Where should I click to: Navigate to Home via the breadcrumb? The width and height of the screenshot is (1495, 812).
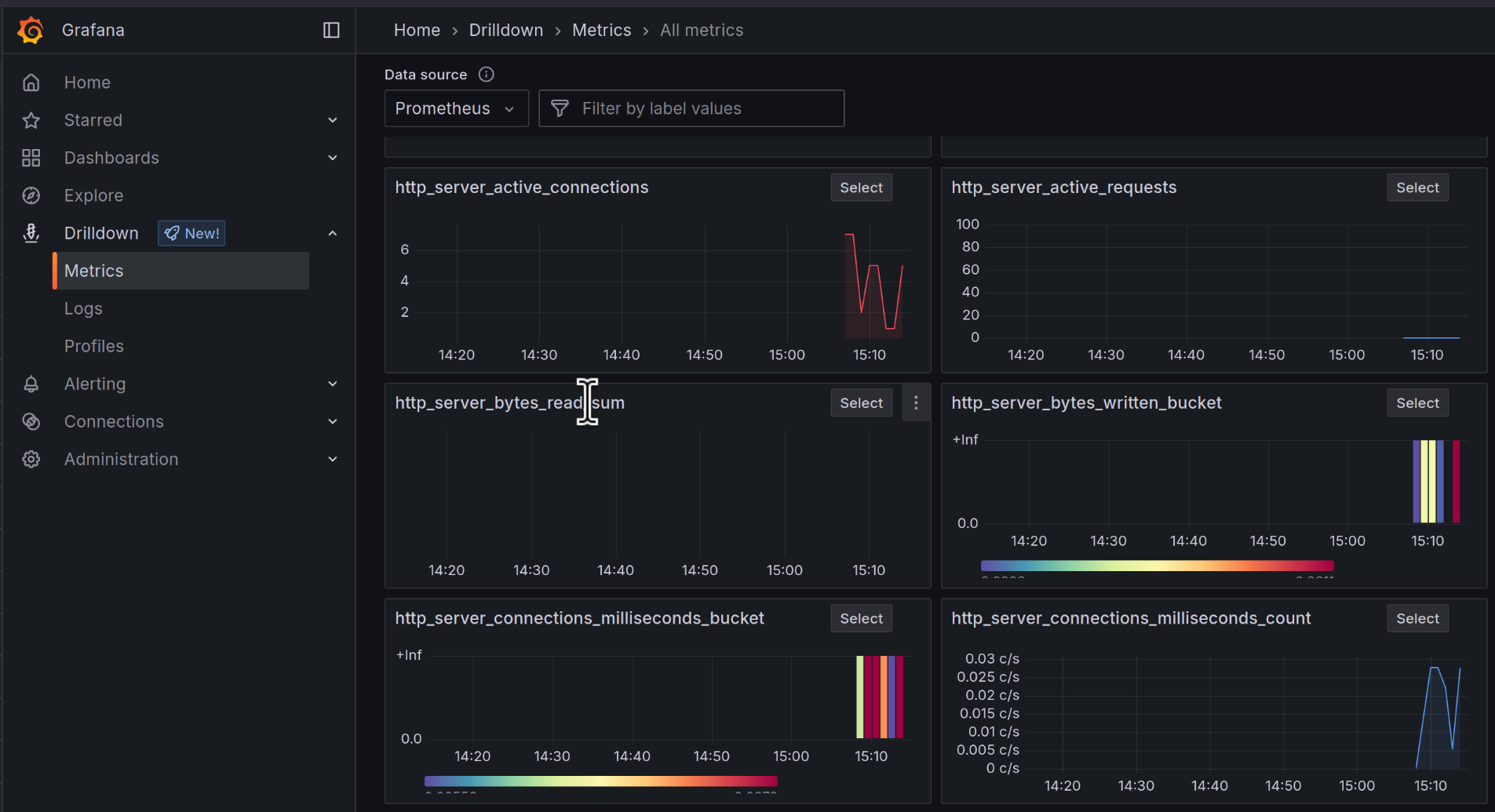tap(417, 30)
